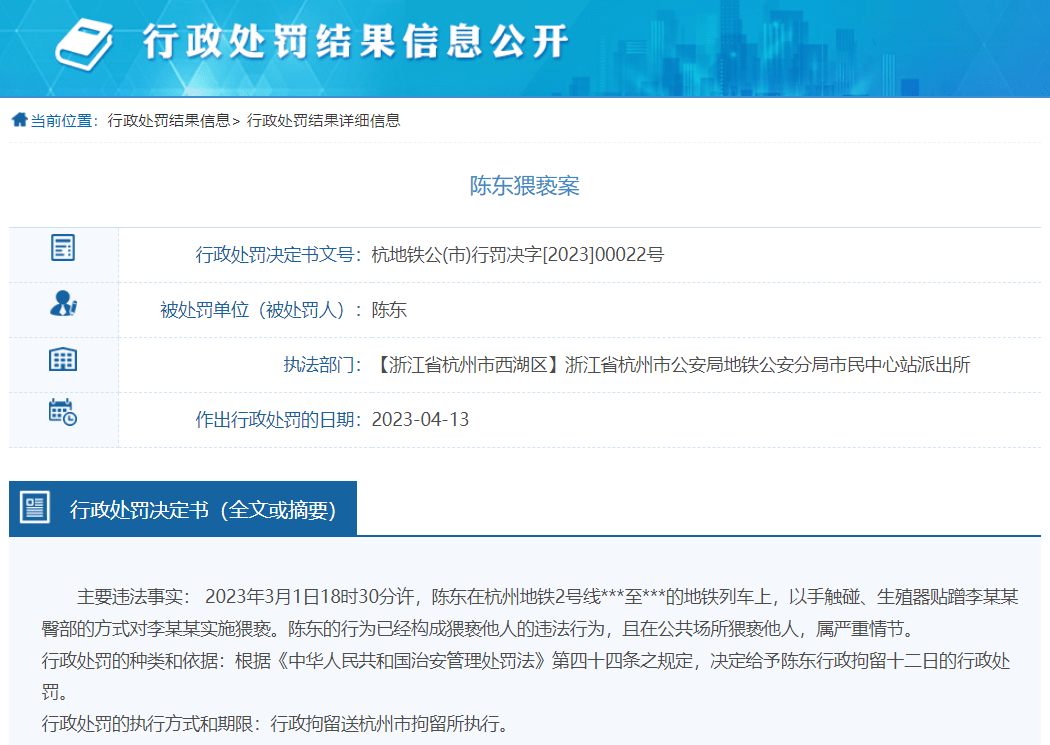The width and height of the screenshot is (1050, 745).
Task: Click the punished person value 陈东
Action: (389, 310)
